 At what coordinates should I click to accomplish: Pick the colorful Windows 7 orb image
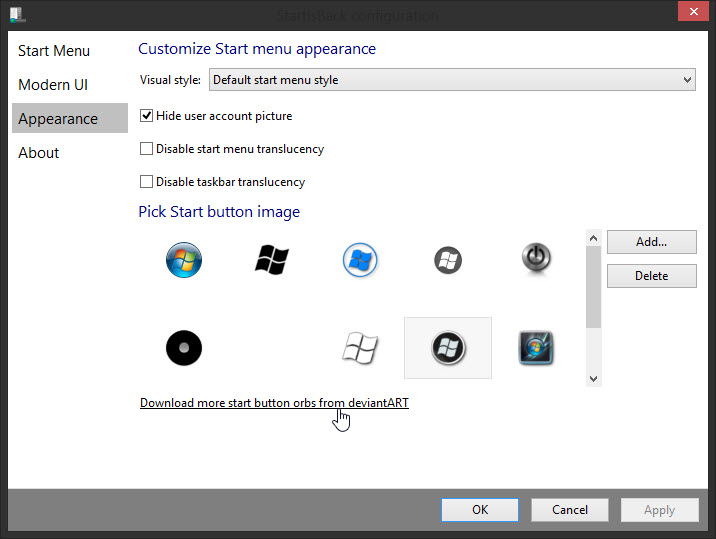184,260
